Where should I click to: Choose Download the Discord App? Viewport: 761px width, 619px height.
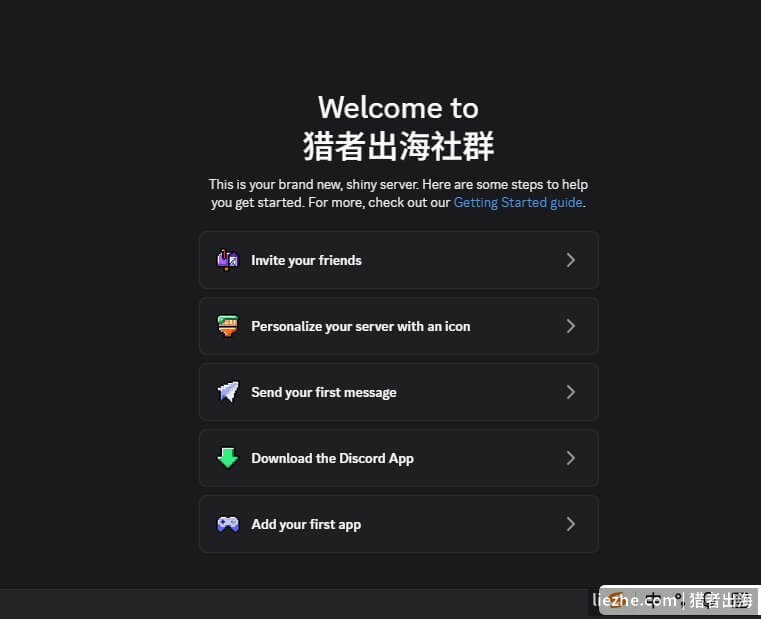(332, 458)
